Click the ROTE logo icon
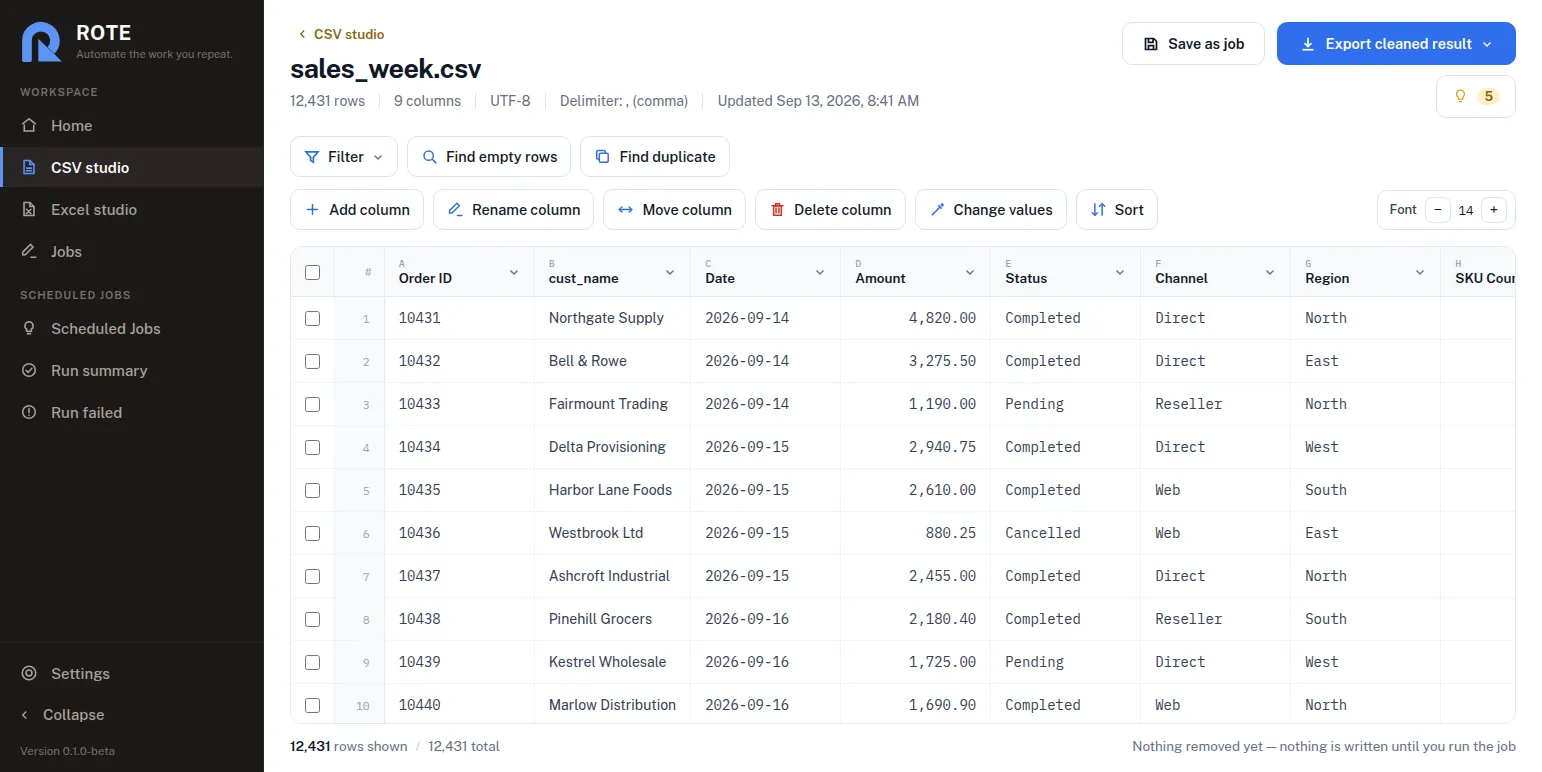1542x772 pixels. coord(42,42)
